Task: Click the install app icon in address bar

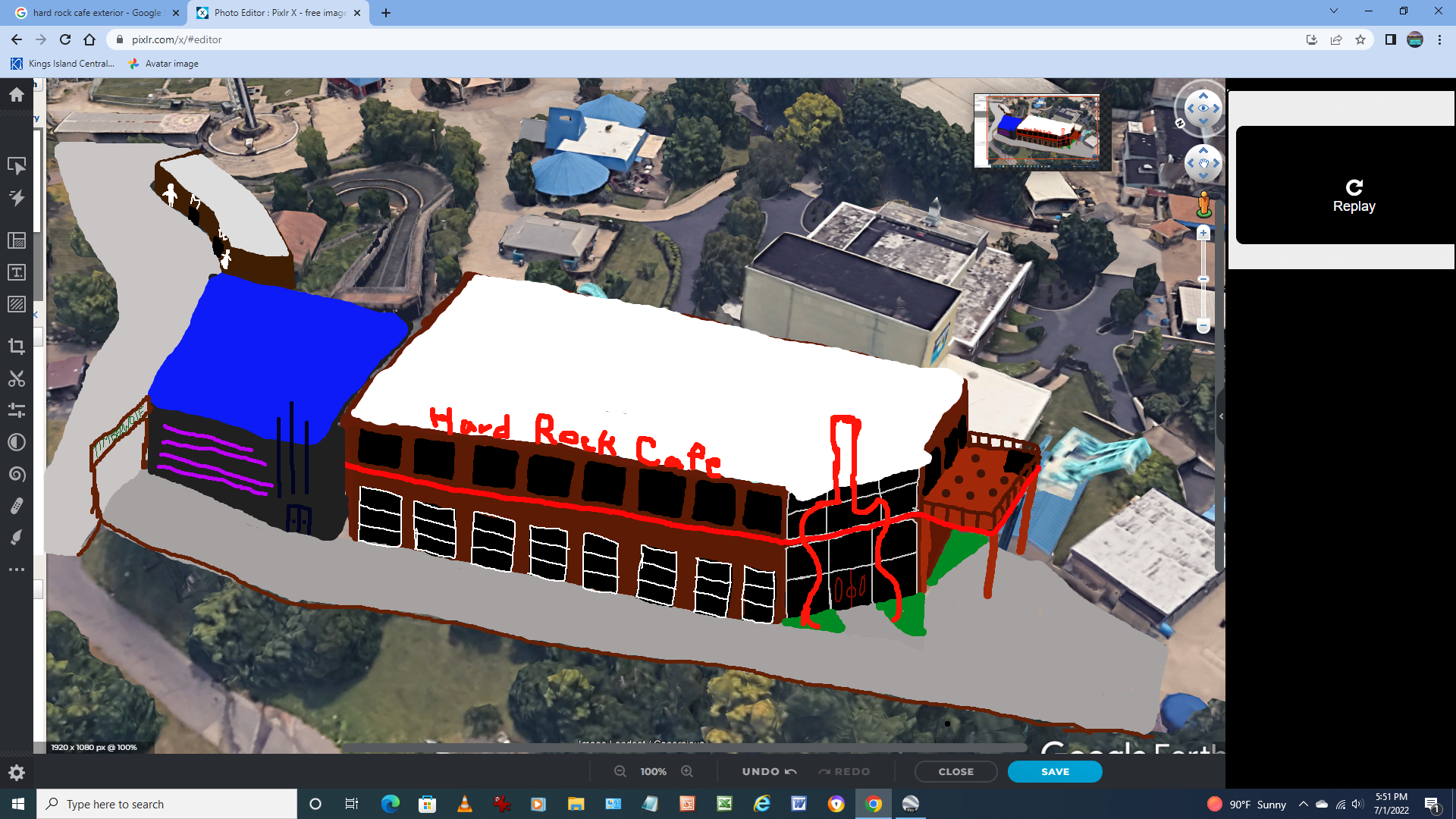Action: click(1312, 39)
